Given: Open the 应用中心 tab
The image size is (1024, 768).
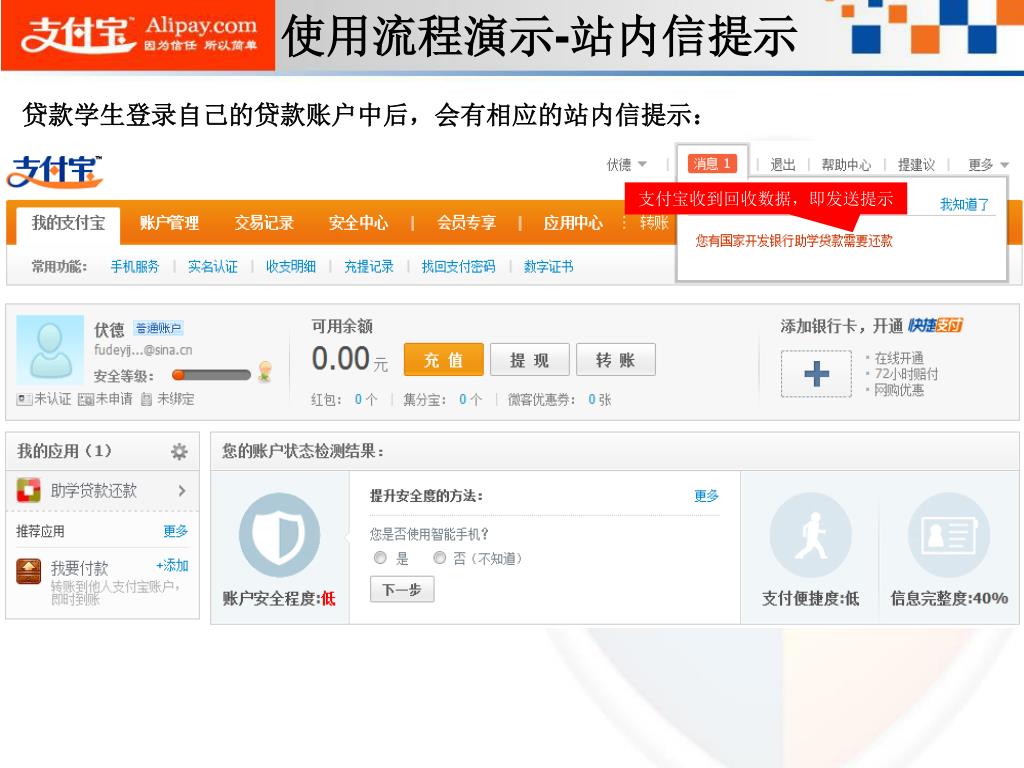Looking at the screenshot, I should coord(573,223).
